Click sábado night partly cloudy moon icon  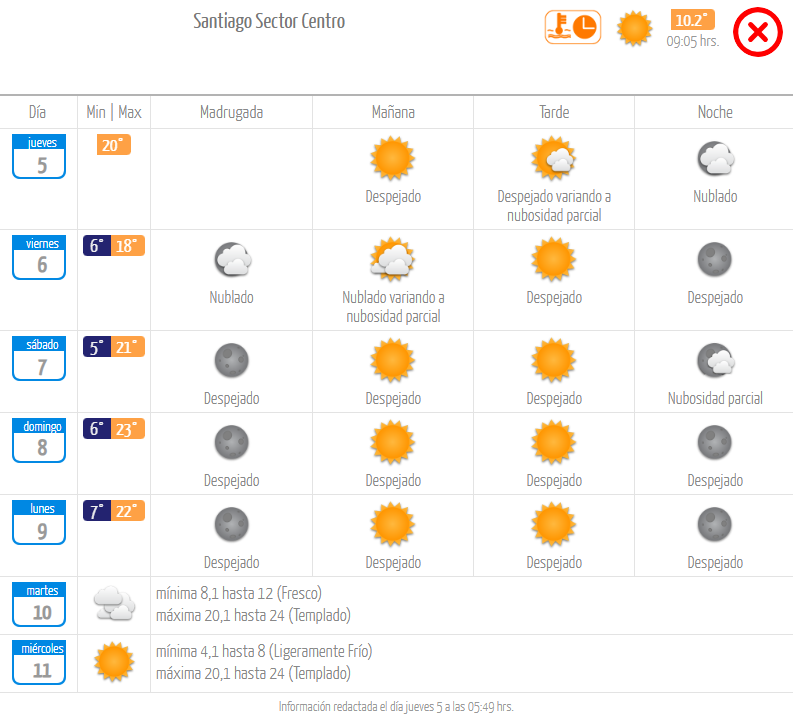pos(716,361)
